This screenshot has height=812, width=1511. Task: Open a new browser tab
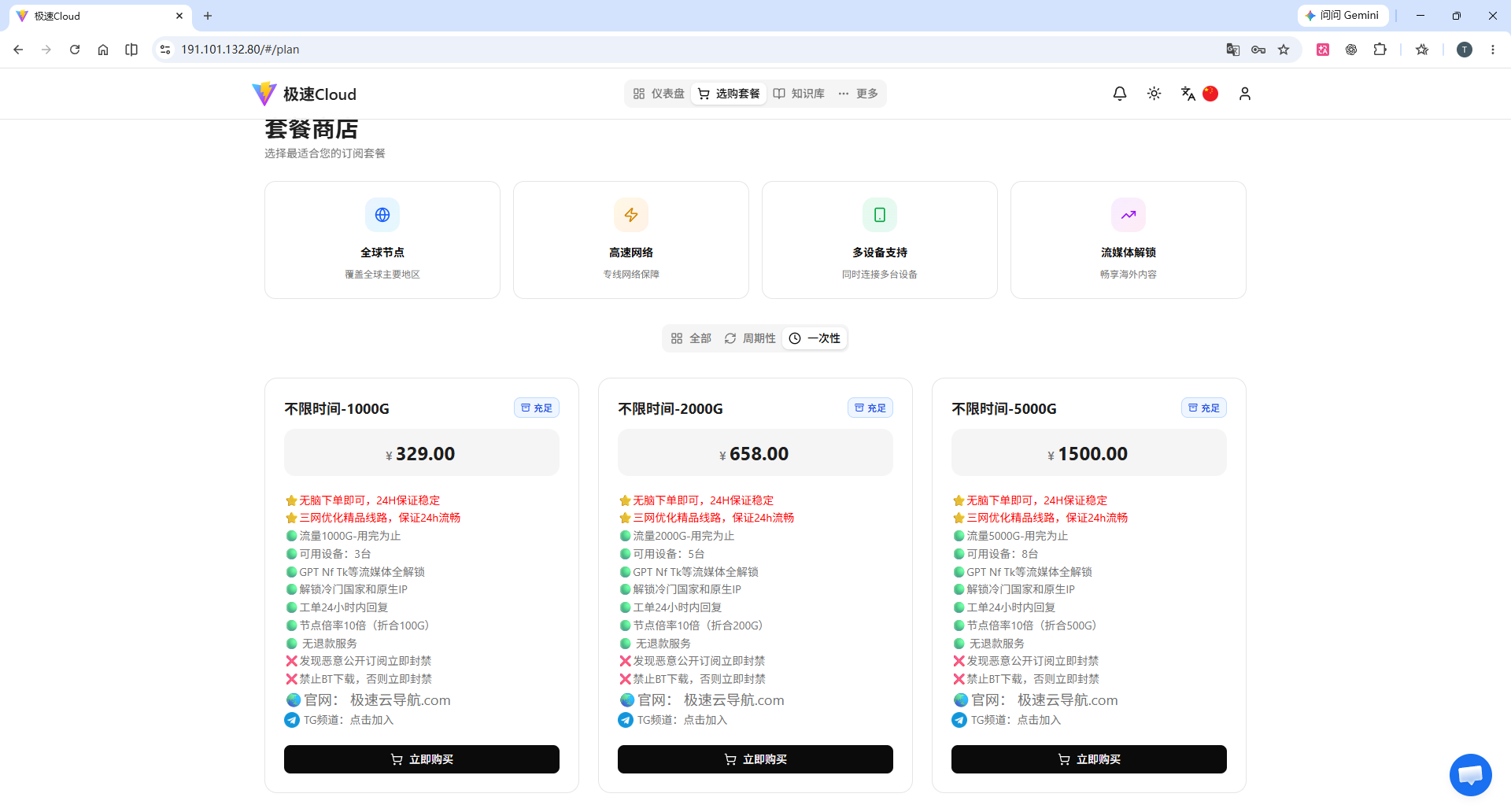[x=208, y=16]
